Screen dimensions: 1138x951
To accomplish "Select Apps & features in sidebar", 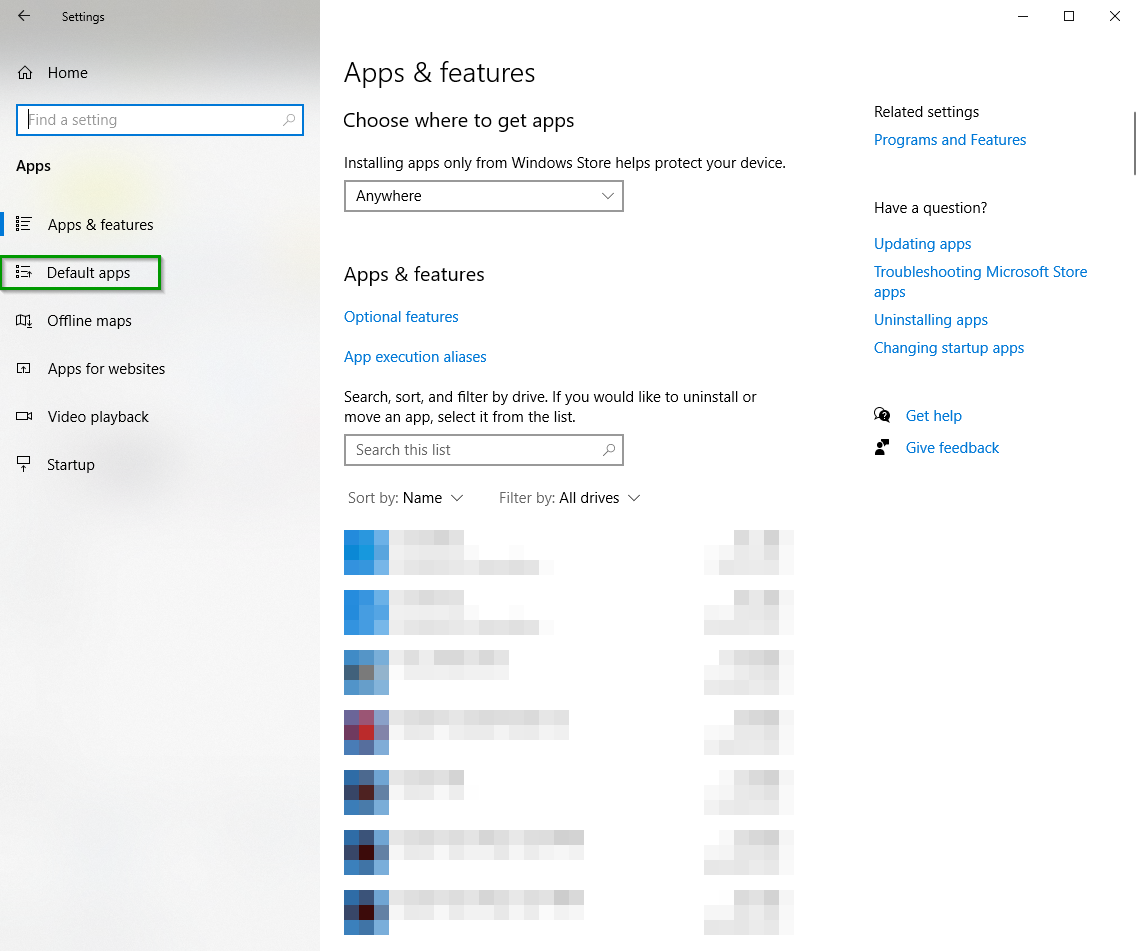I will click(100, 225).
